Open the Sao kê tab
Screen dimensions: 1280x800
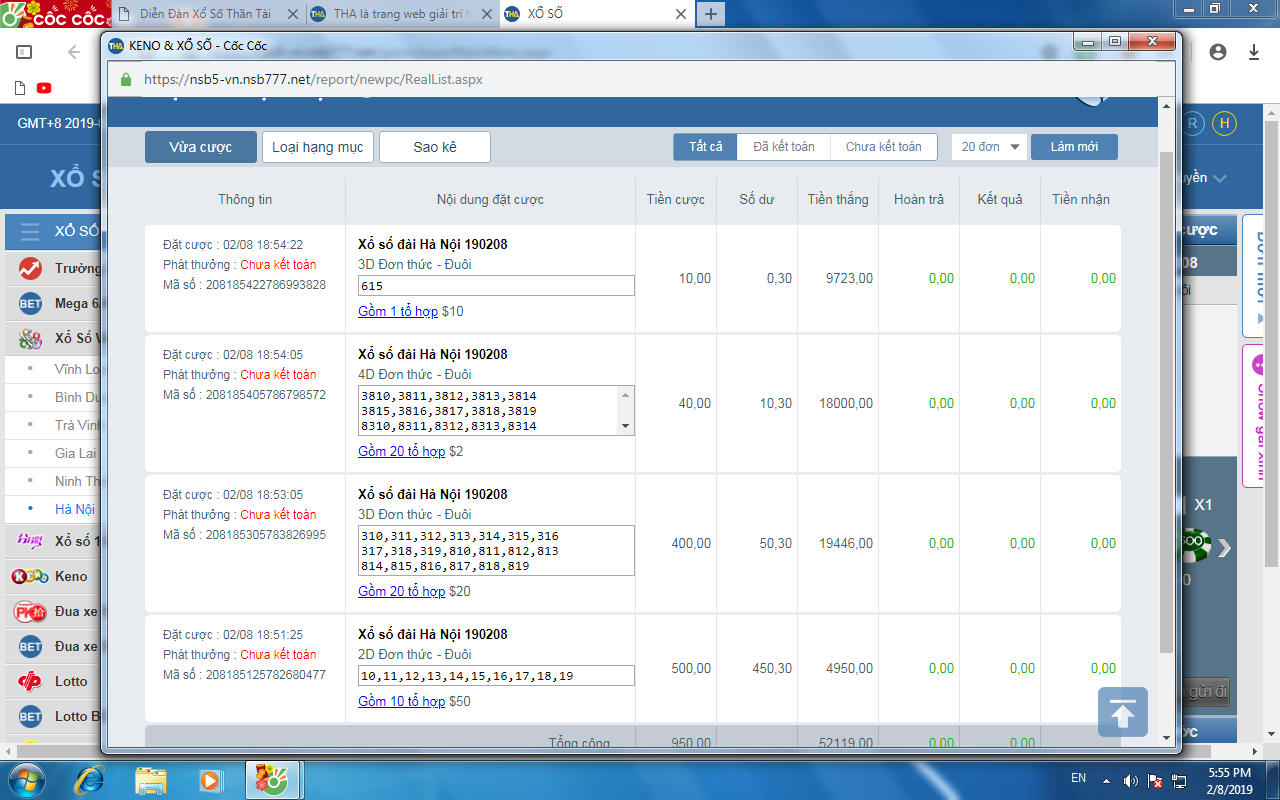pos(434,147)
